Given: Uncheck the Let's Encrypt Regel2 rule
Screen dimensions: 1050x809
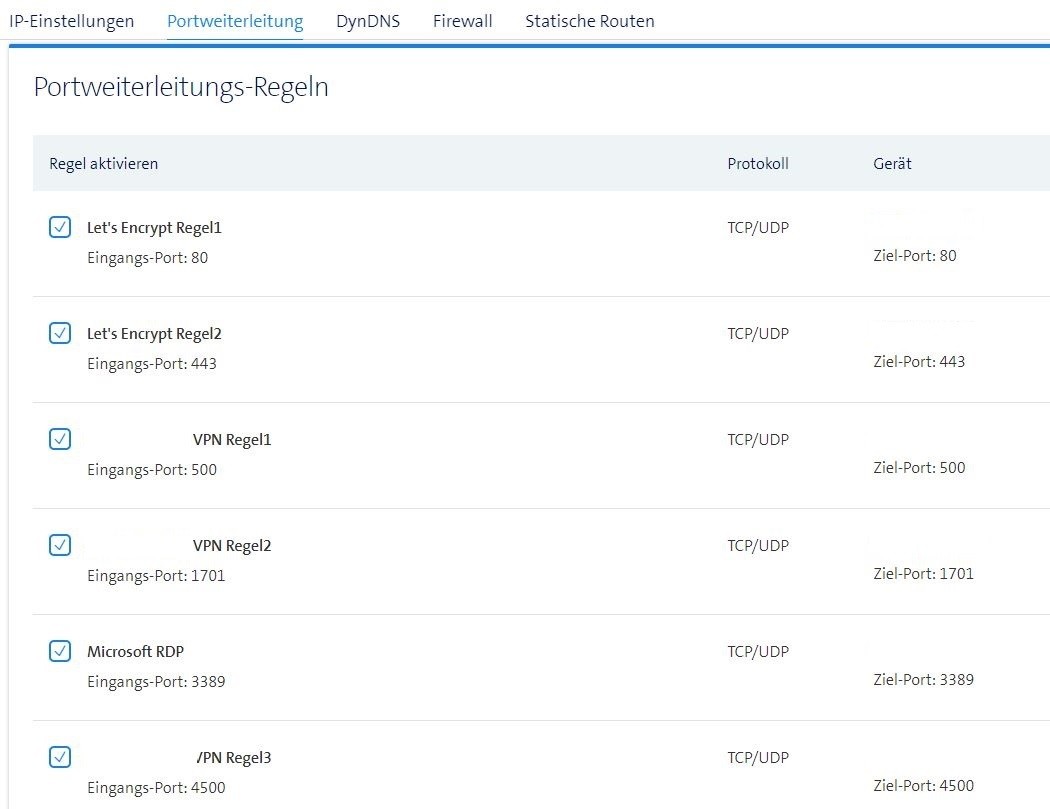Looking at the screenshot, I should (60, 333).
